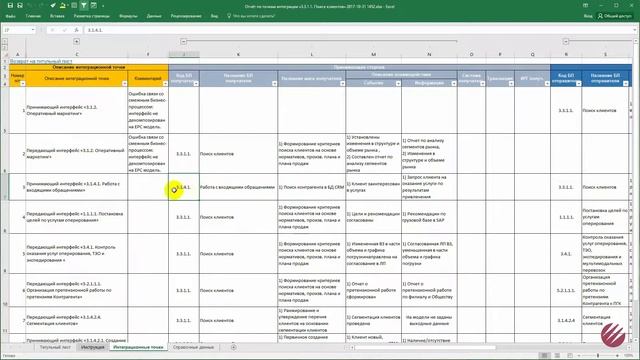This screenshot has height=360, width=640.
Task: Follow the Возврат на титульный лист link
Action: pyautogui.click(x=41, y=61)
